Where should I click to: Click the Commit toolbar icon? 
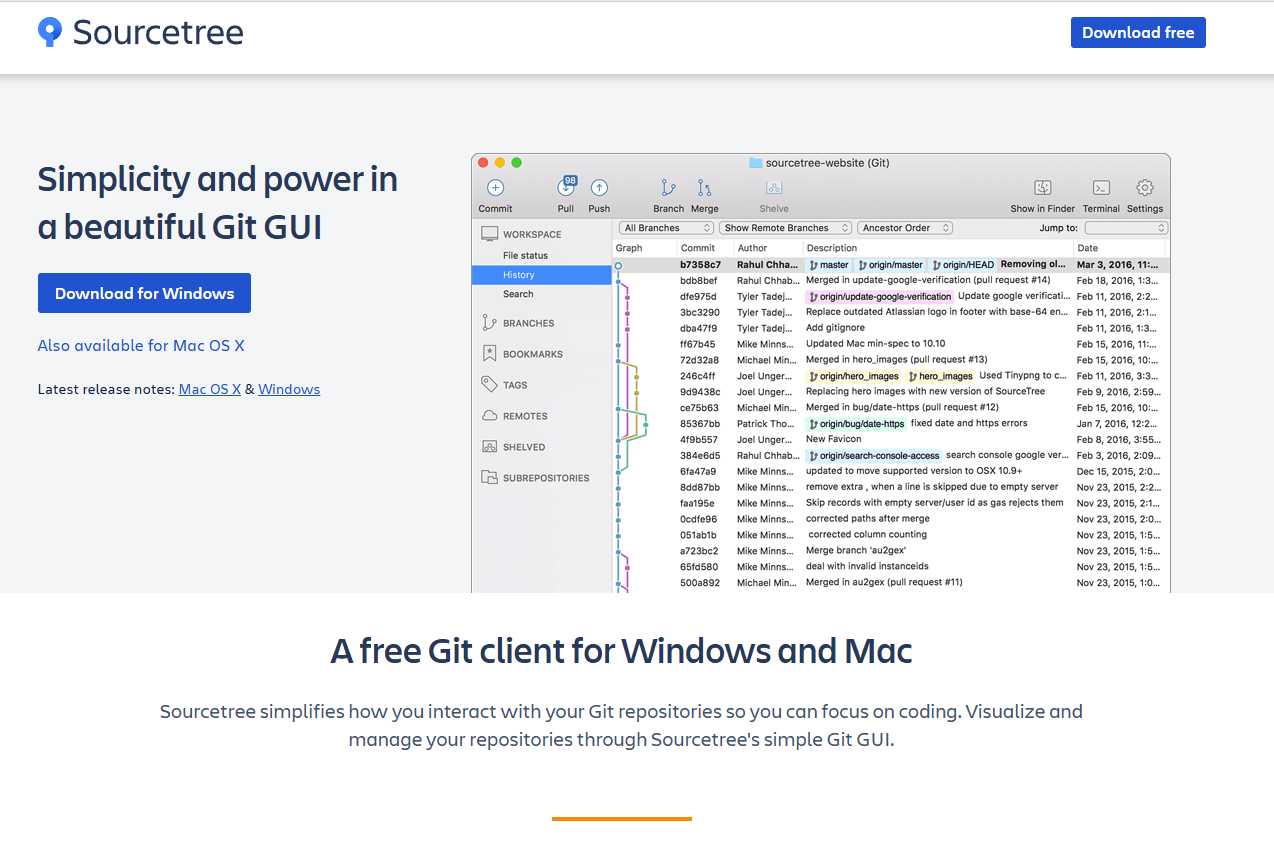tap(495, 187)
